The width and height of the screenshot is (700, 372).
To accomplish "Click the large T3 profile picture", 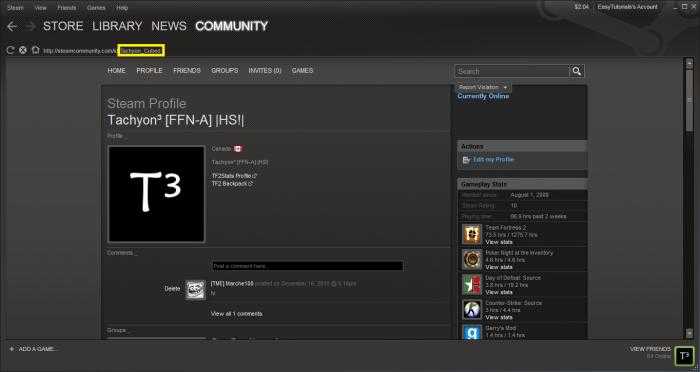I will click(156, 194).
